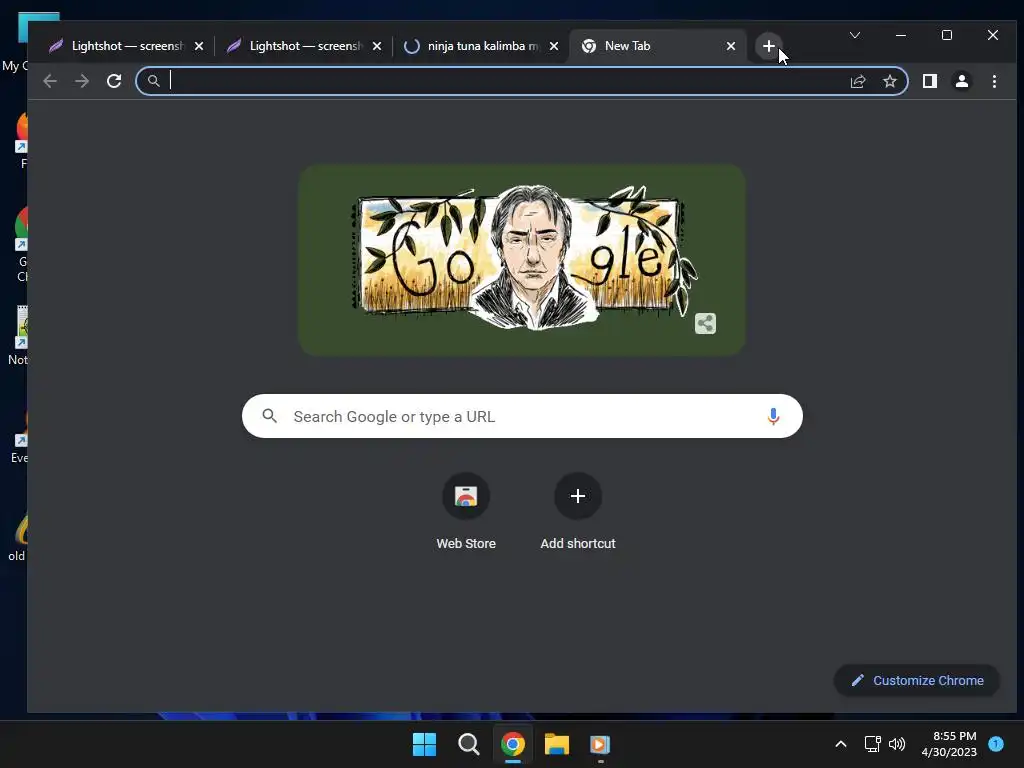Open the volume tray icon

pyautogui.click(x=897, y=744)
